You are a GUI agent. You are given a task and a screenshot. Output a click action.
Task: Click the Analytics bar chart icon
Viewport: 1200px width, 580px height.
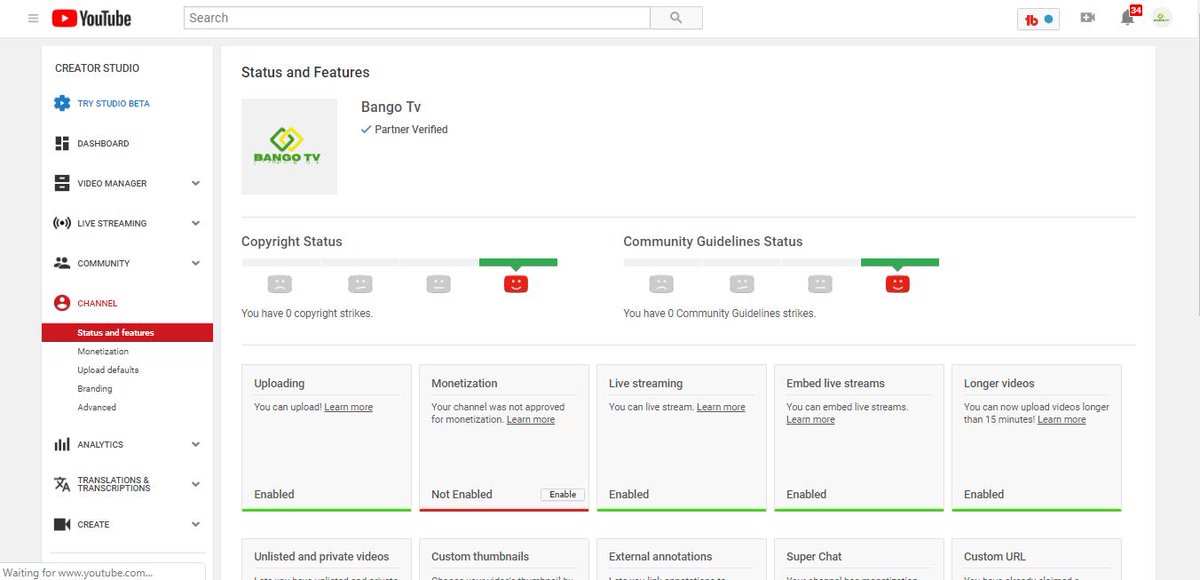coord(62,444)
